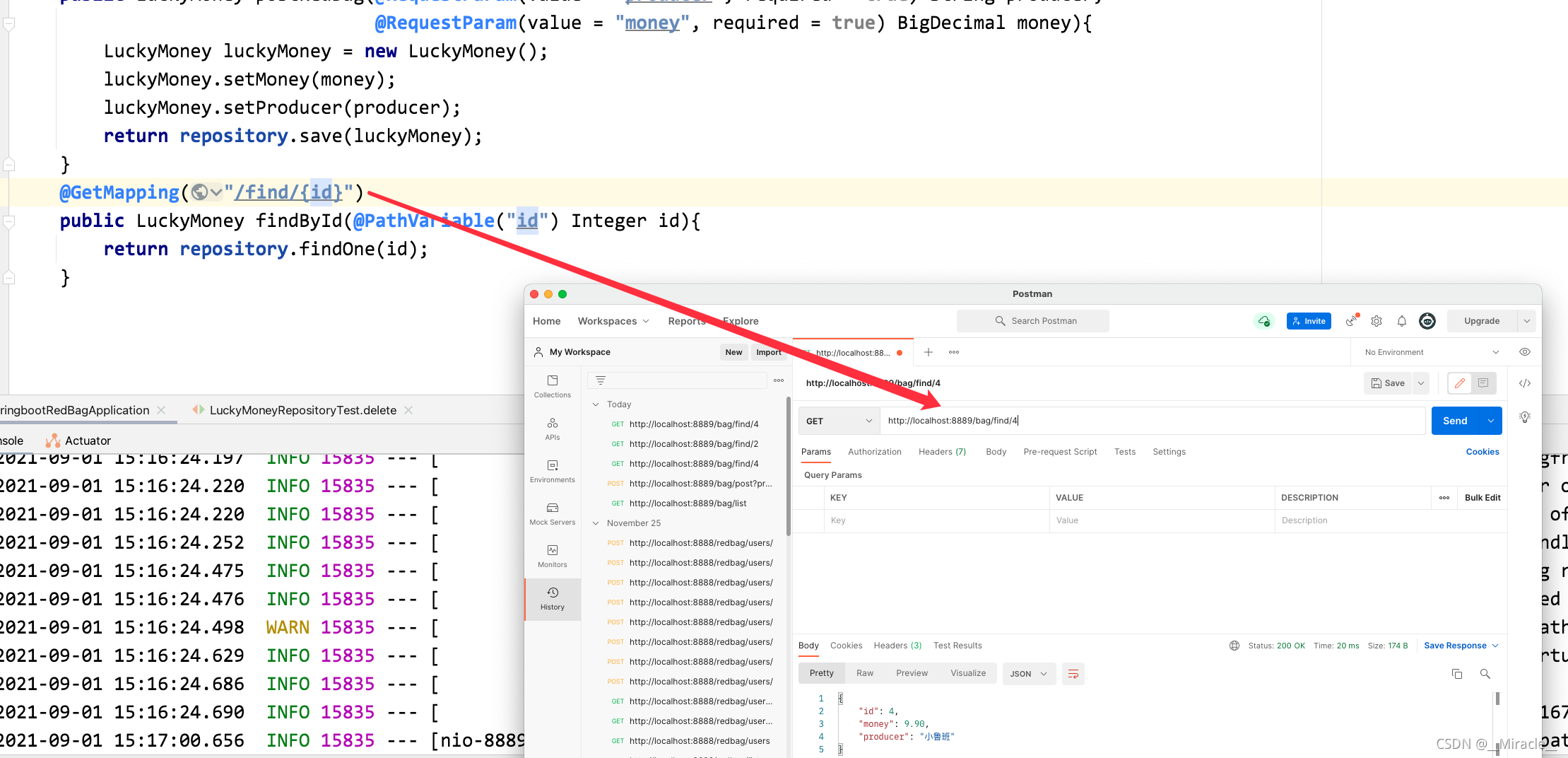
Task: Open Save options dropdown arrow
Action: coord(1421,383)
